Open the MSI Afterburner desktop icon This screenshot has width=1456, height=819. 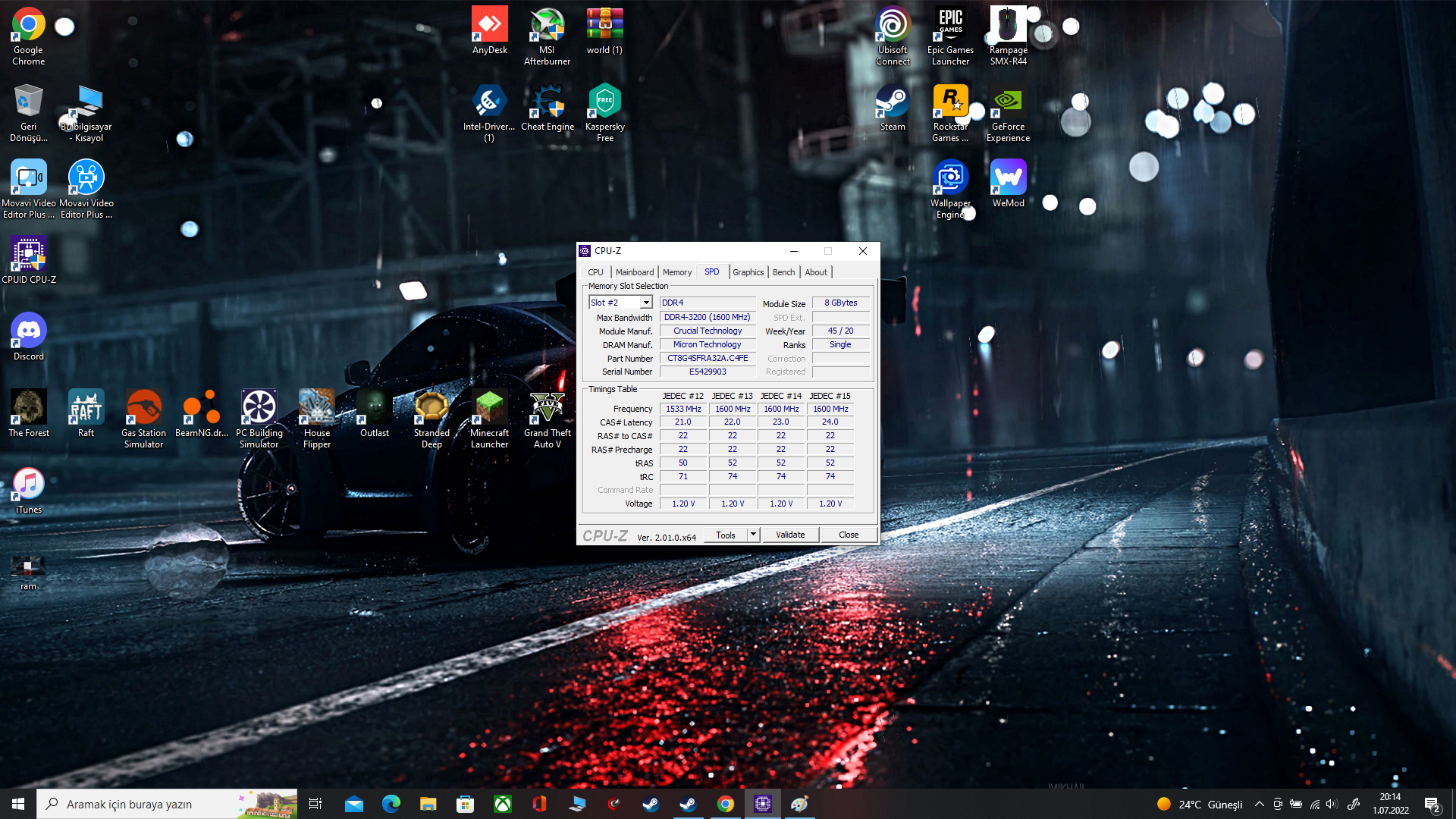point(547,26)
